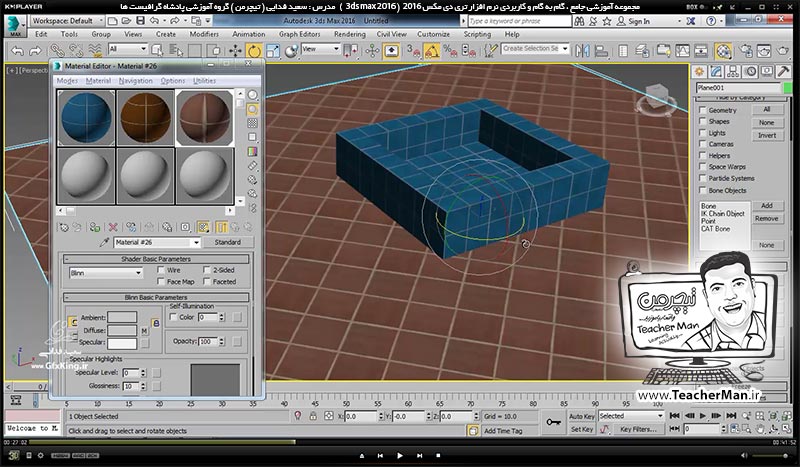This screenshot has width=800, height=467.
Task: Enable the Face Map checkbox
Action: pyautogui.click(x=161, y=282)
